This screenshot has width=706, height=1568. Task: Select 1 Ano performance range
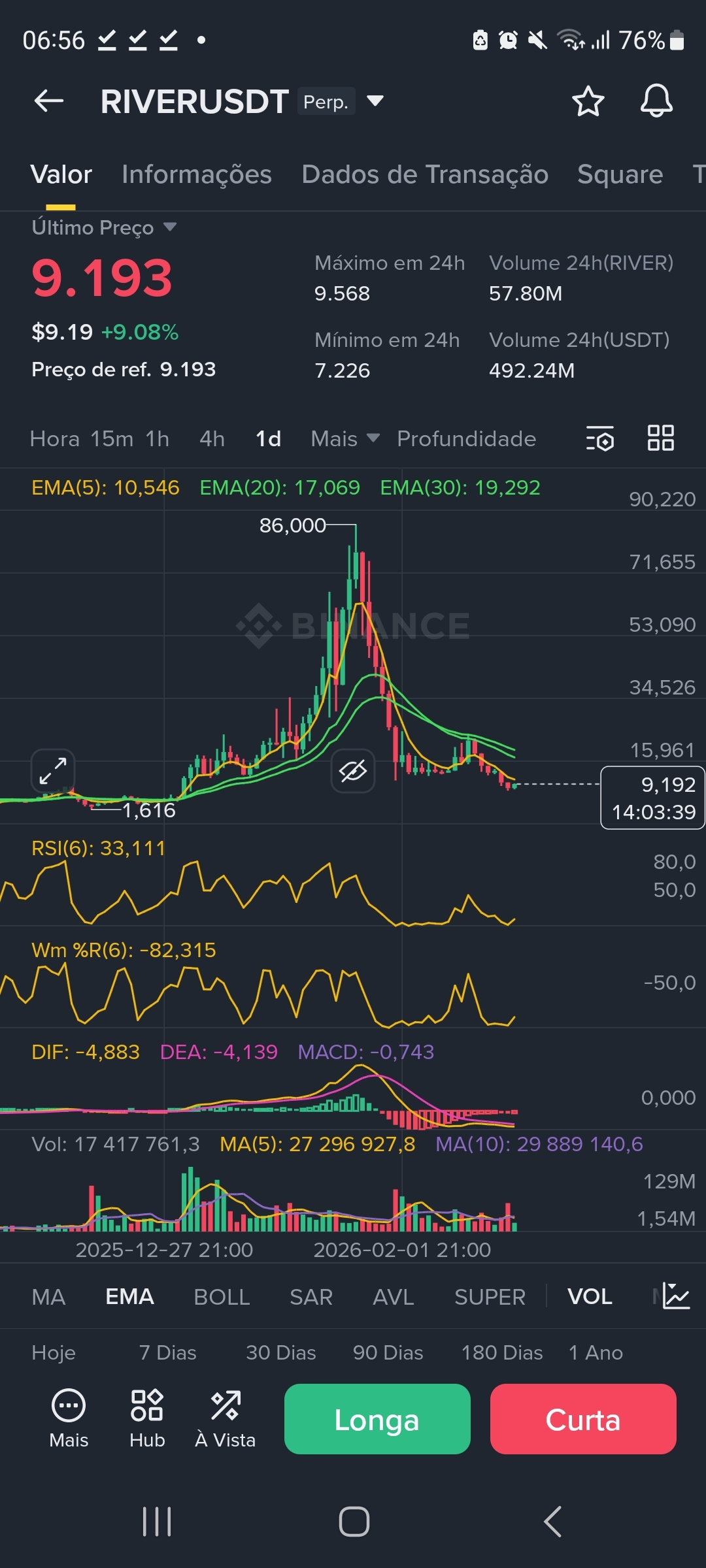tap(596, 1352)
